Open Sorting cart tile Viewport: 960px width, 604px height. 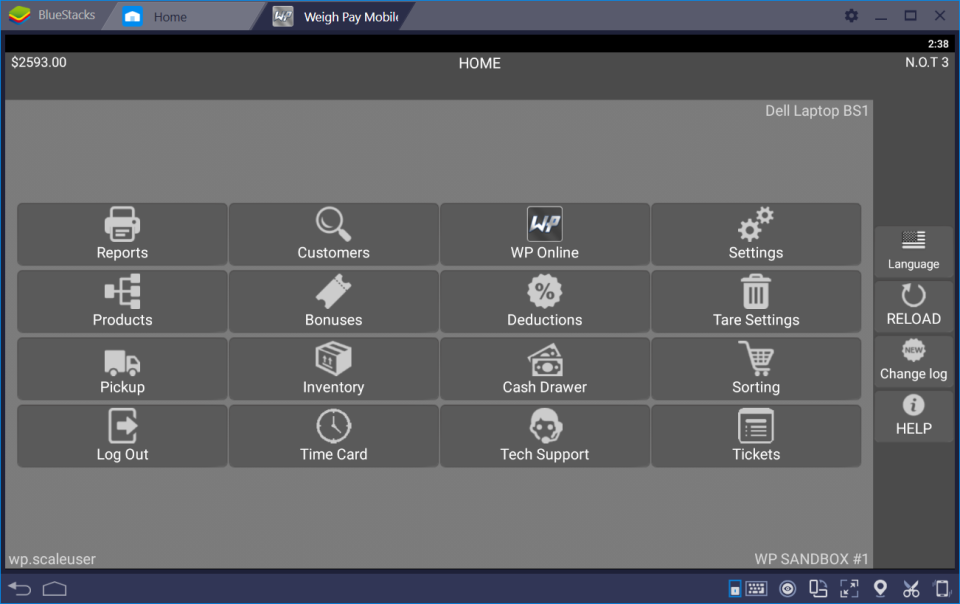pos(756,368)
